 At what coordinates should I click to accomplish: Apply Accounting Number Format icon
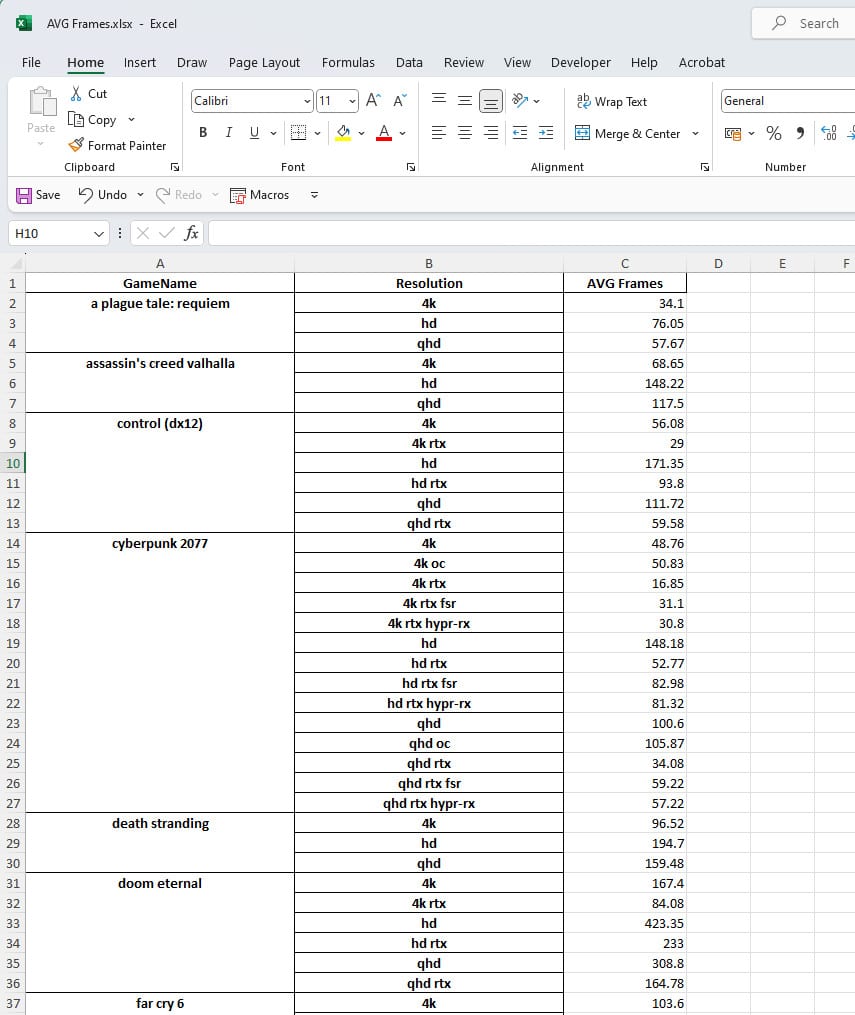(733, 133)
